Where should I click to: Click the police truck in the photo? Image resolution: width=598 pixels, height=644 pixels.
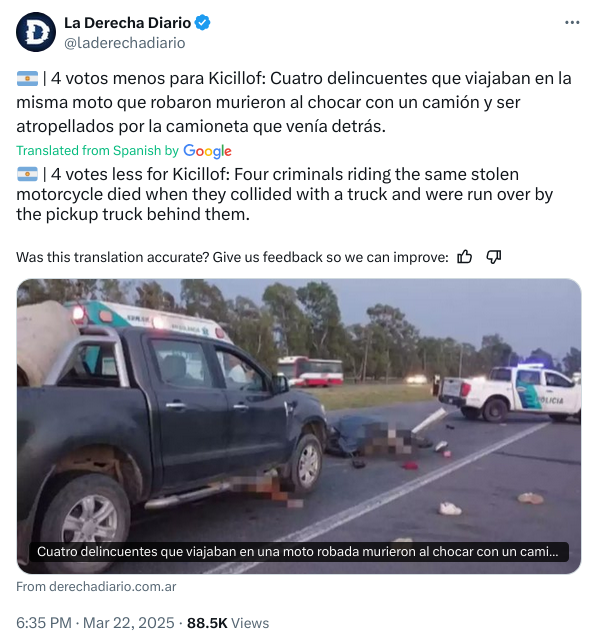tap(509, 393)
